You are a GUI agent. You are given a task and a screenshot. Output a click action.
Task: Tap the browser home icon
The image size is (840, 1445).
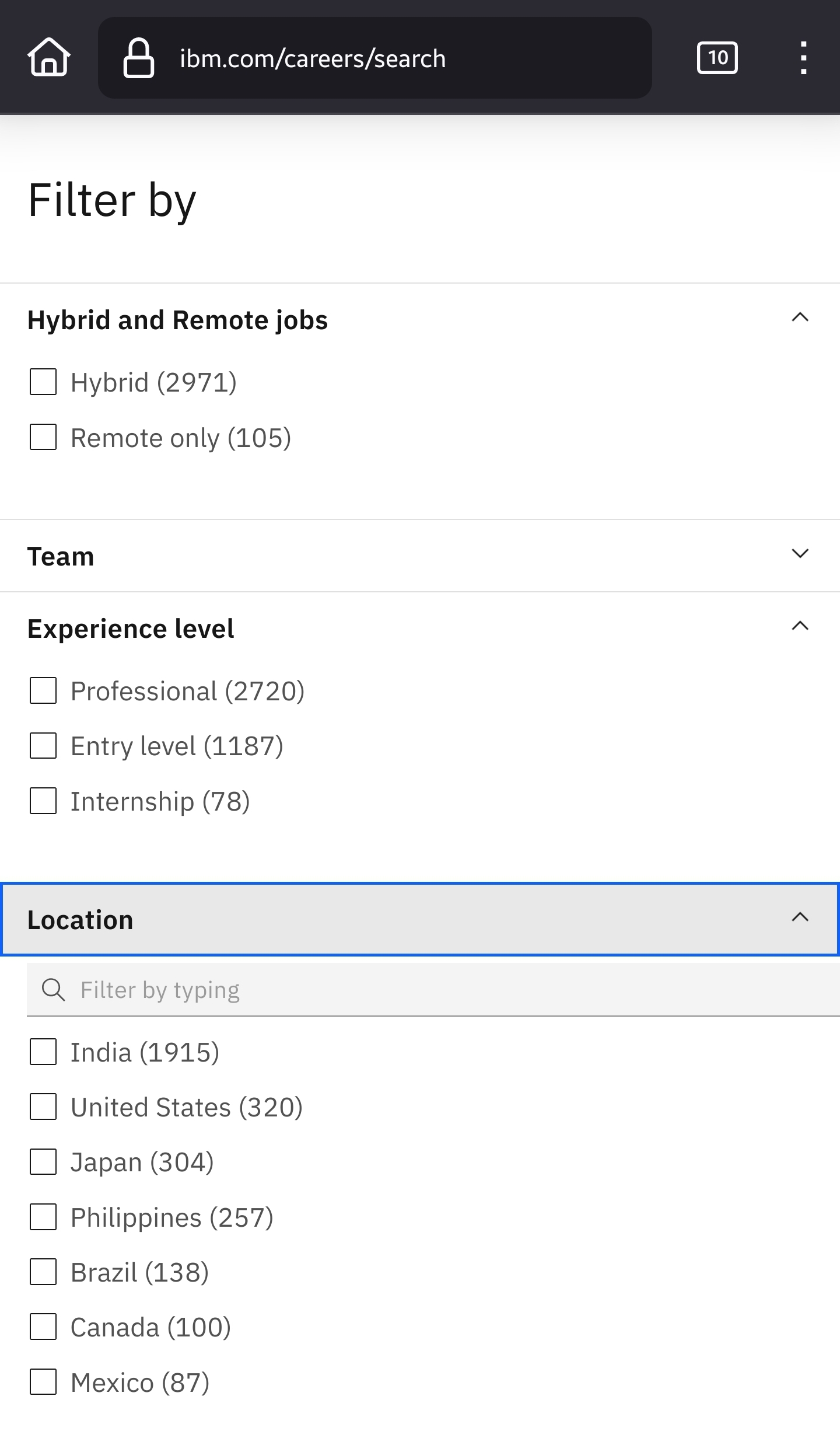pos(49,57)
